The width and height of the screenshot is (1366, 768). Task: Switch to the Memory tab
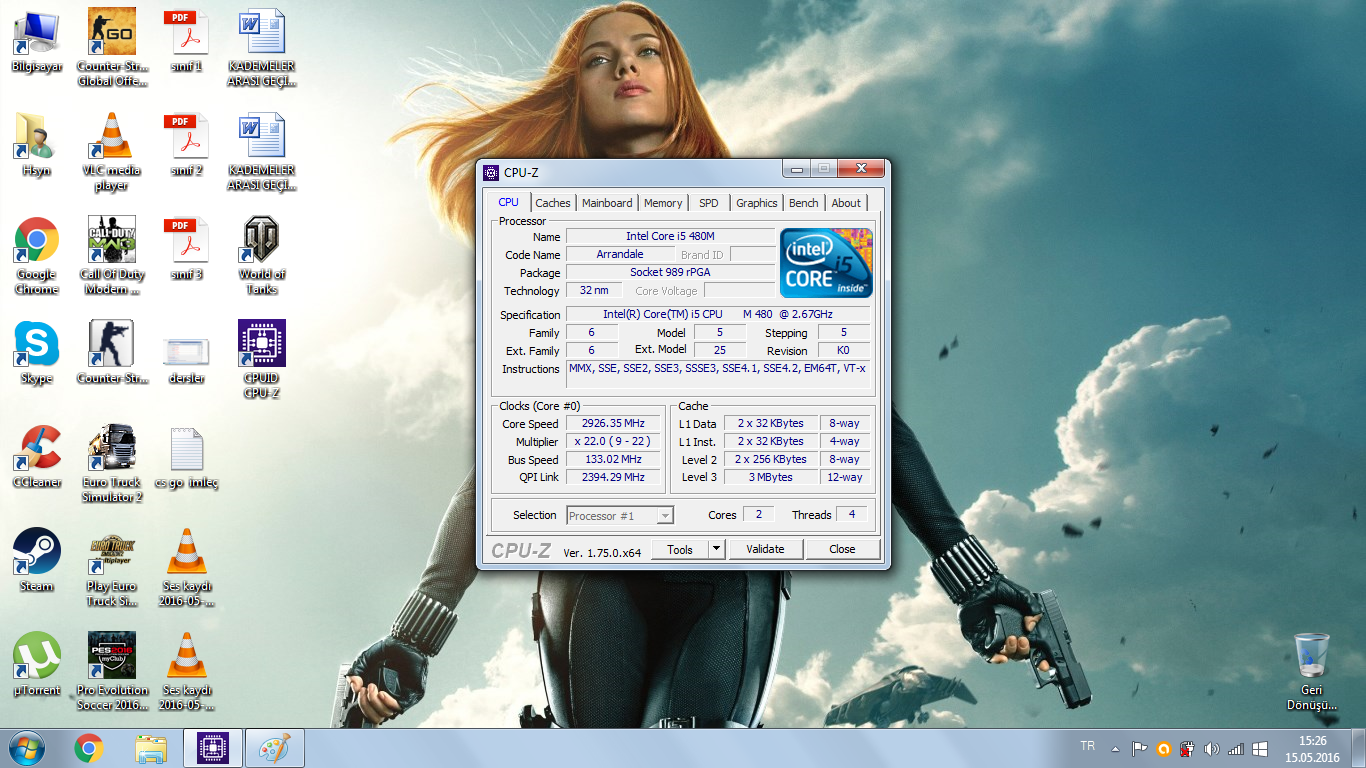click(x=663, y=203)
